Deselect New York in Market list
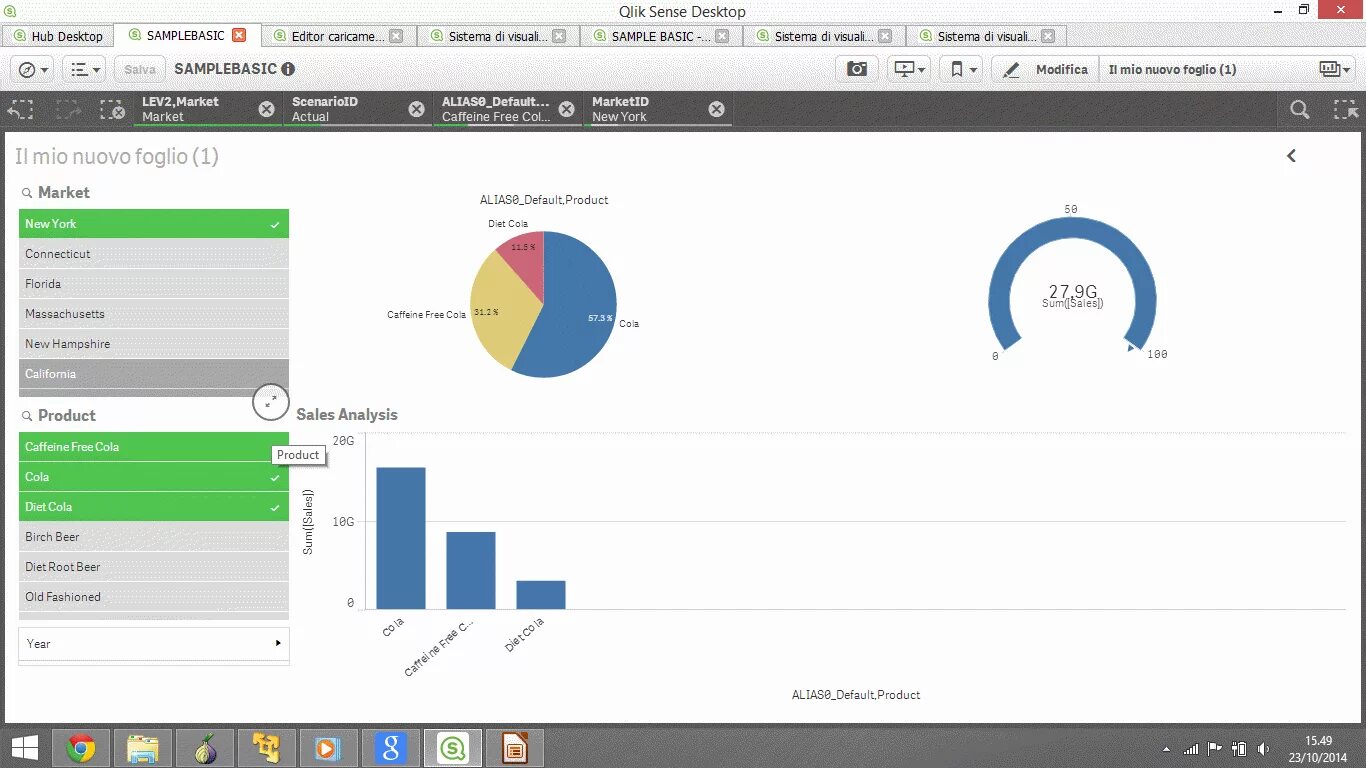 tap(154, 224)
